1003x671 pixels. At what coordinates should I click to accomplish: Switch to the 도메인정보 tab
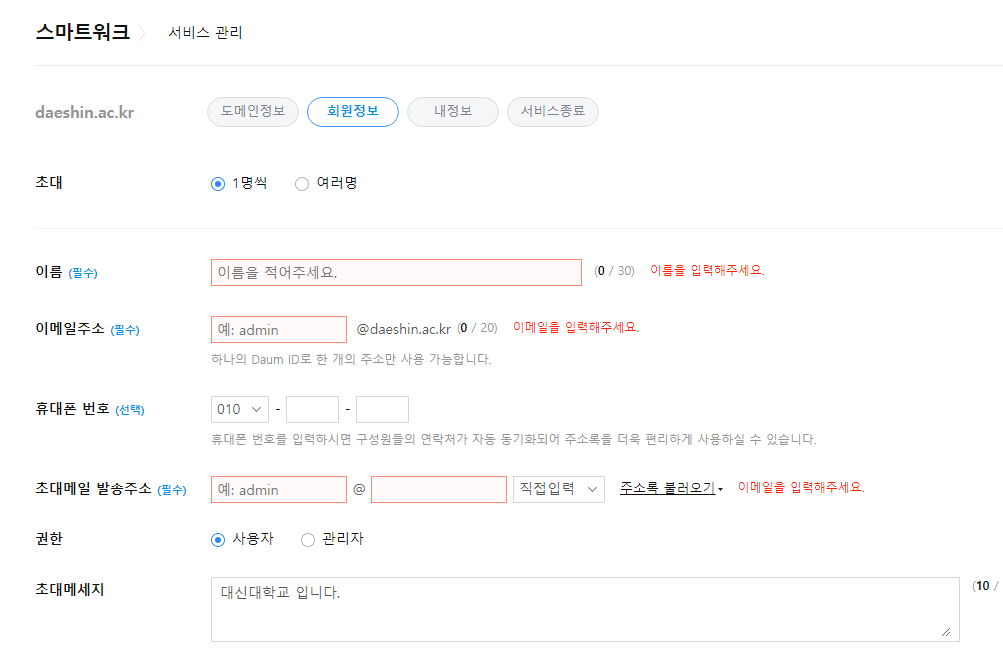(253, 112)
